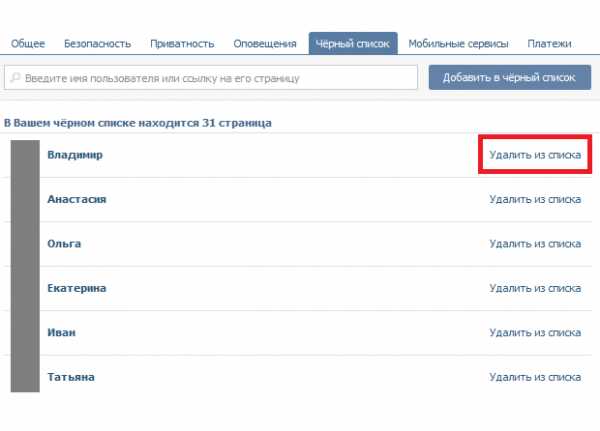Open the Мобильные сервисы tab

coord(458,44)
